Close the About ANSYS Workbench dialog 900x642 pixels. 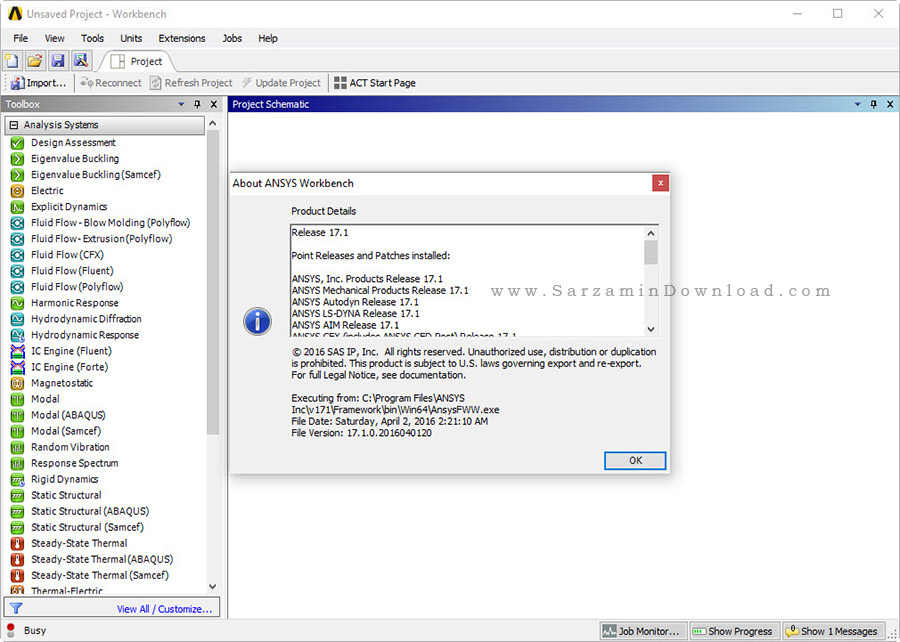[x=660, y=183]
